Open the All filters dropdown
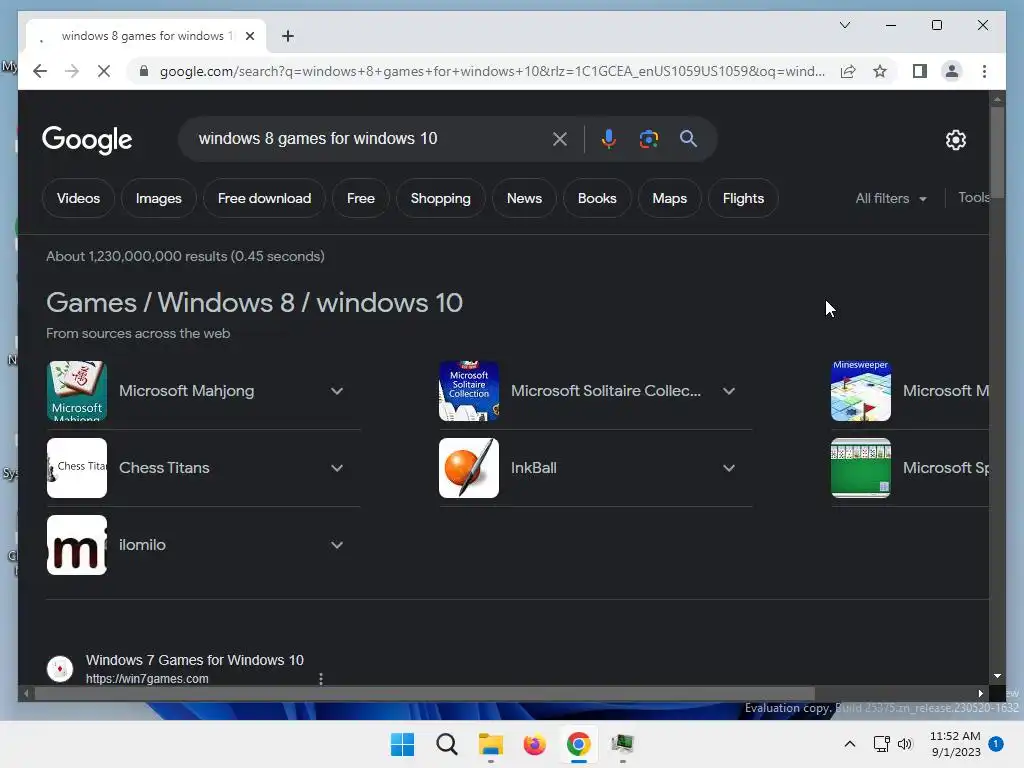The height and width of the screenshot is (768, 1024). click(x=891, y=199)
